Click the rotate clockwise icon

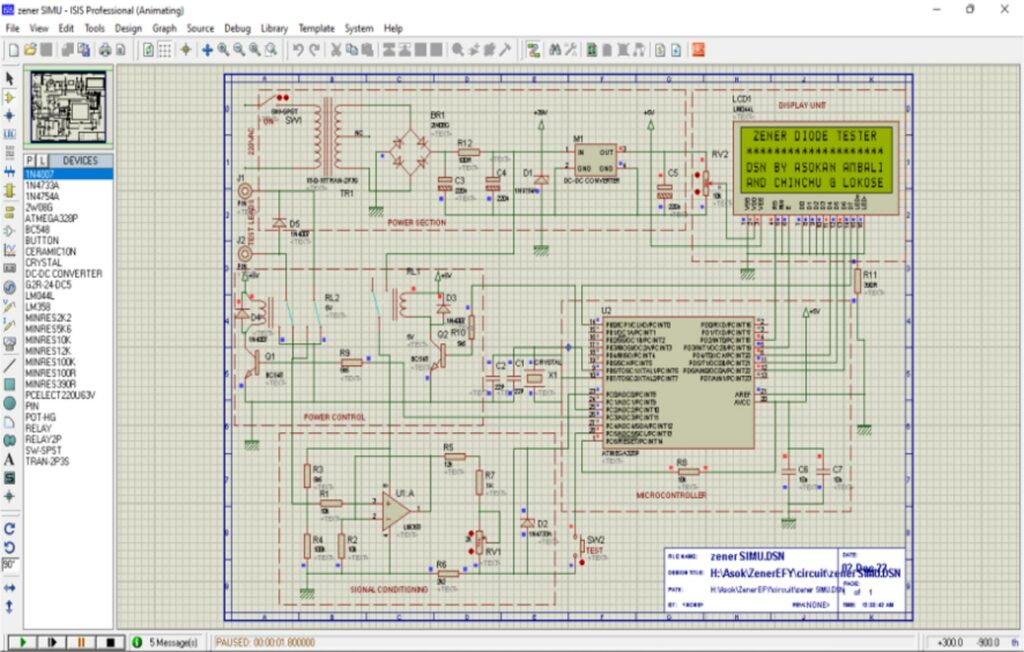click(10, 529)
